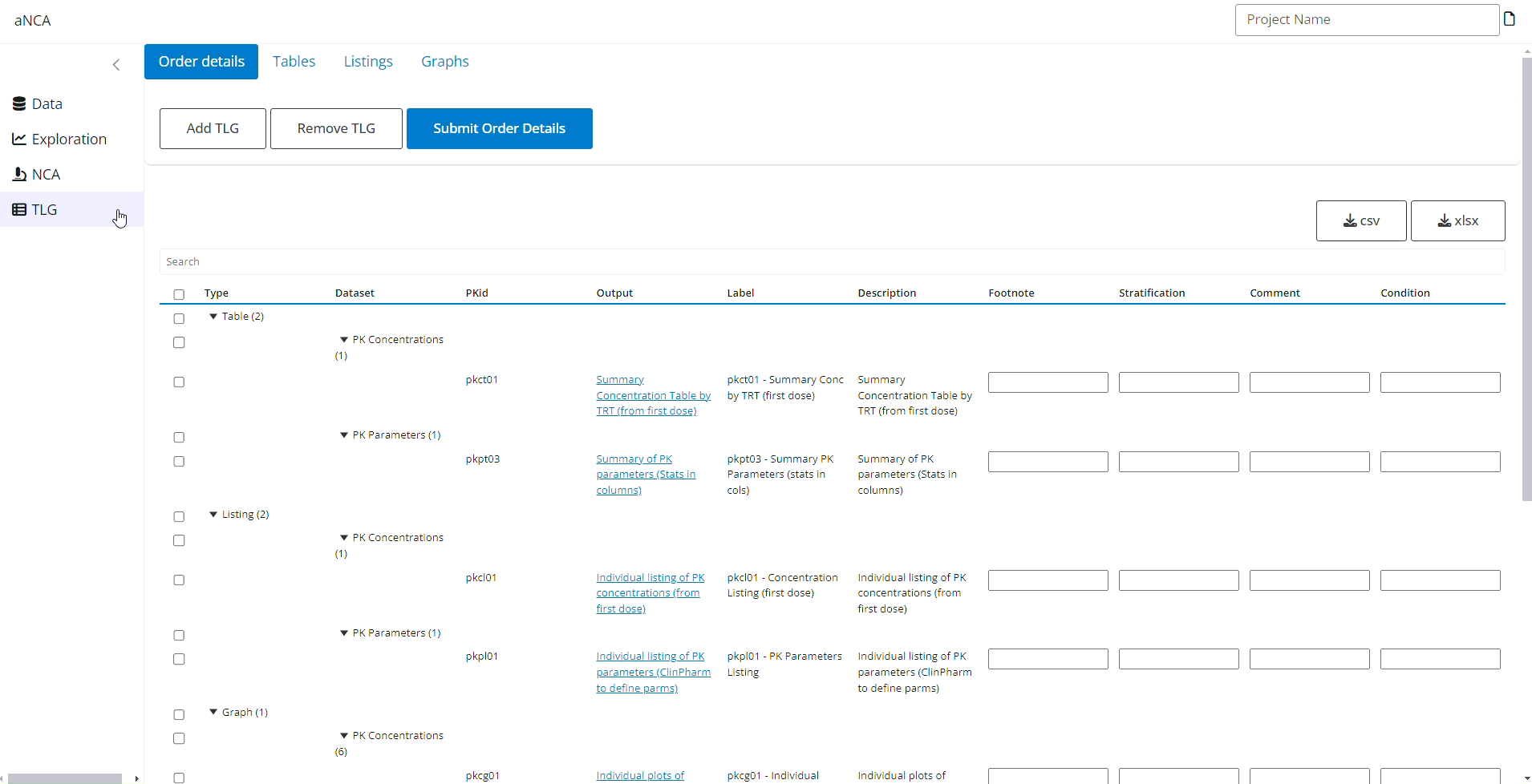Download the table as csv

[1360, 220]
